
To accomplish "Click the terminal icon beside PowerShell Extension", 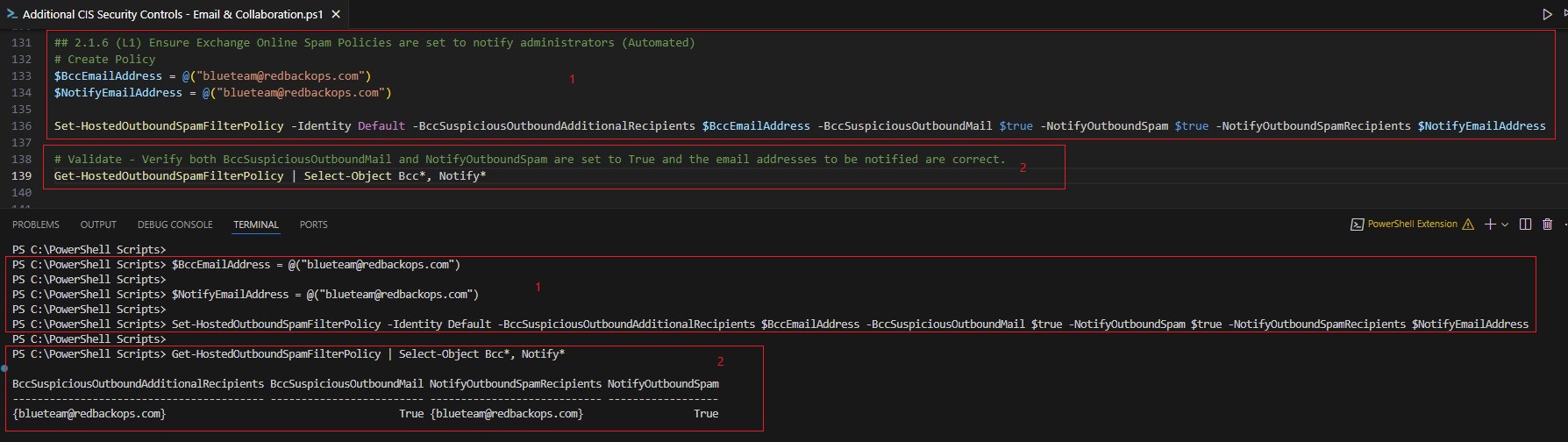I will [x=1357, y=225].
